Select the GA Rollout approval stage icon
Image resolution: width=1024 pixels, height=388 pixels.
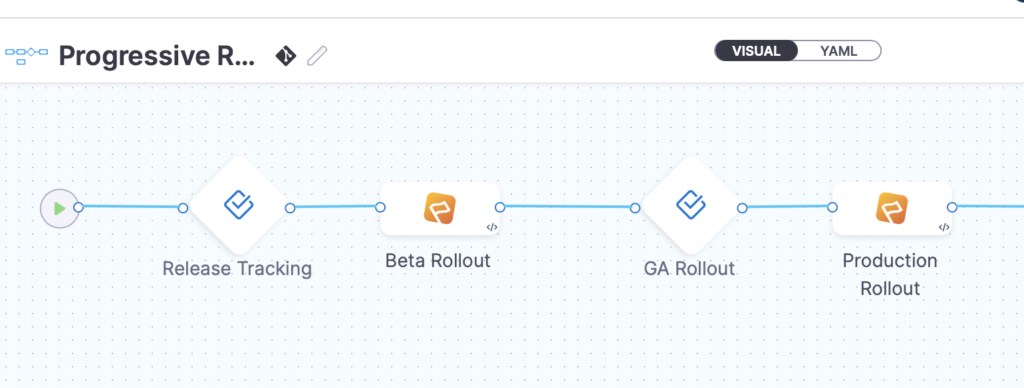(690, 205)
